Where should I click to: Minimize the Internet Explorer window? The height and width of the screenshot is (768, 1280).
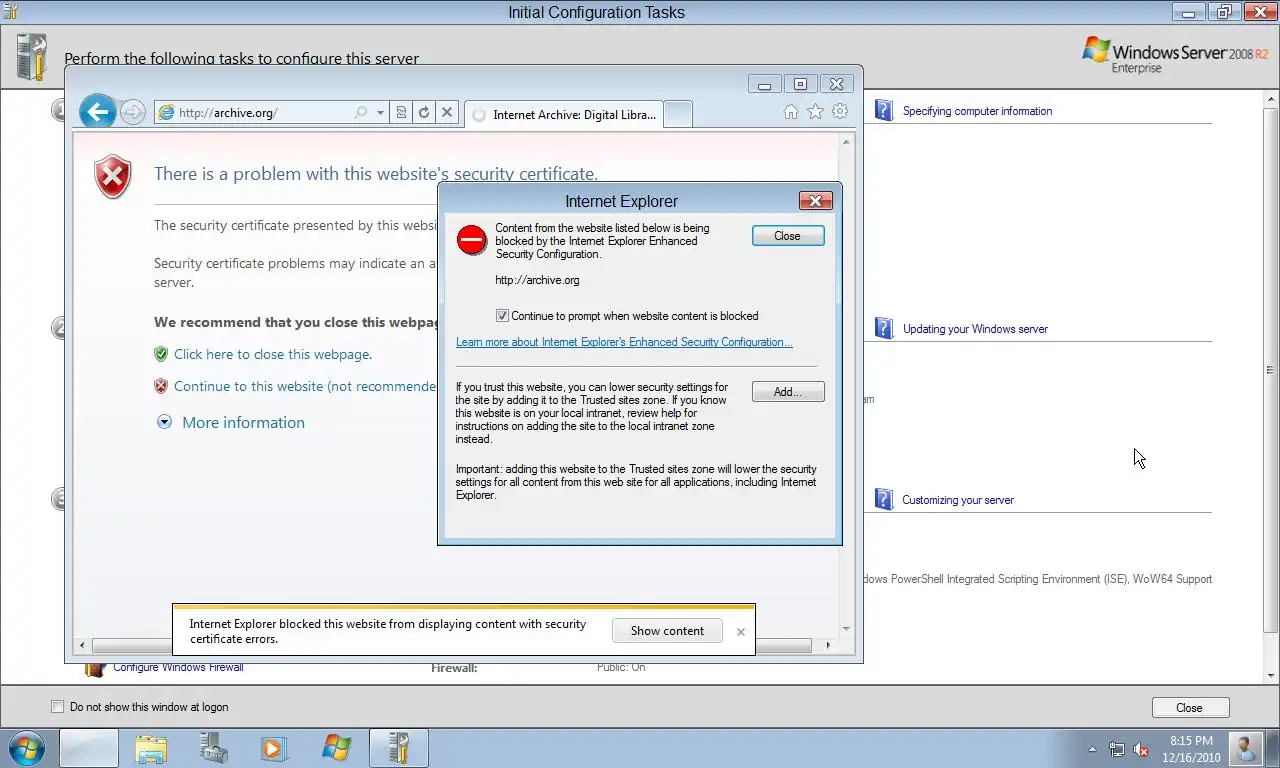pos(764,85)
